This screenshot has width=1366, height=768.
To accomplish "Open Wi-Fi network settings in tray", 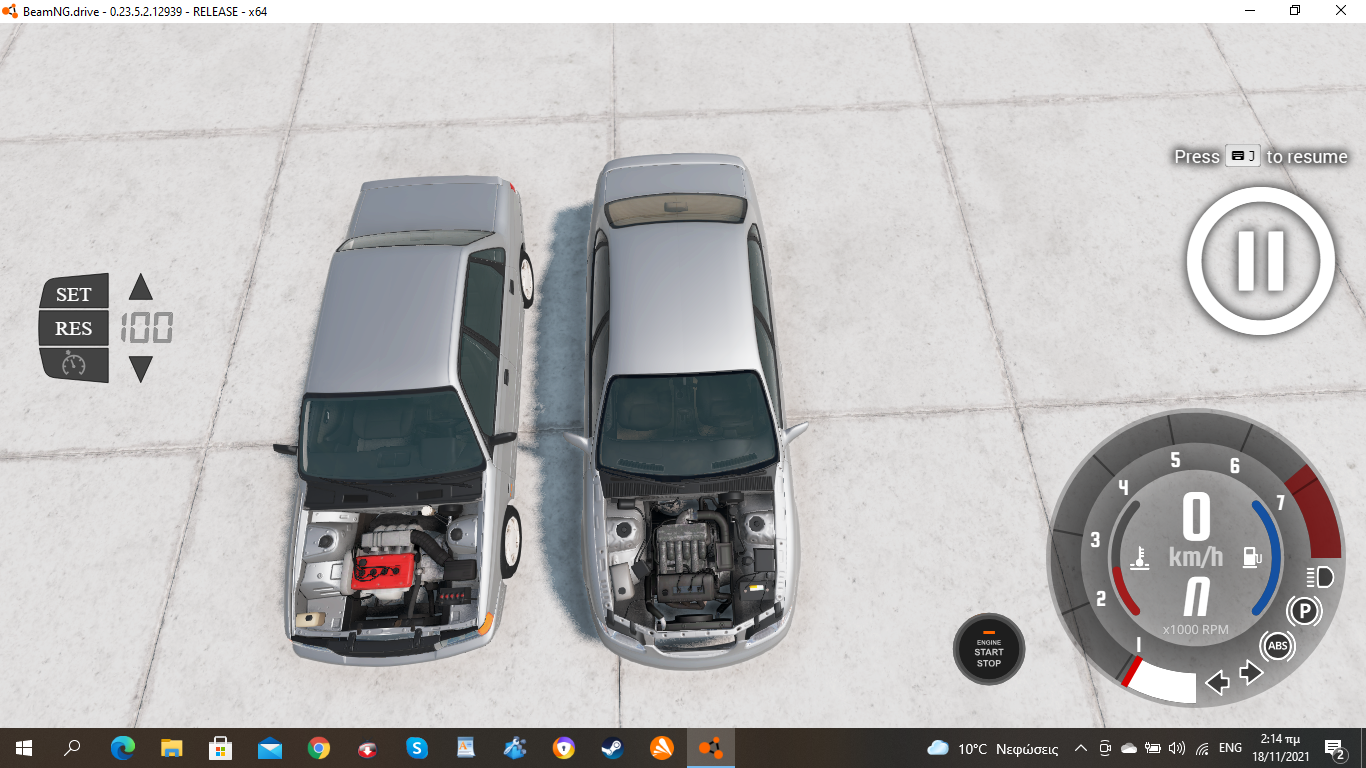I will tap(1201, 748).
